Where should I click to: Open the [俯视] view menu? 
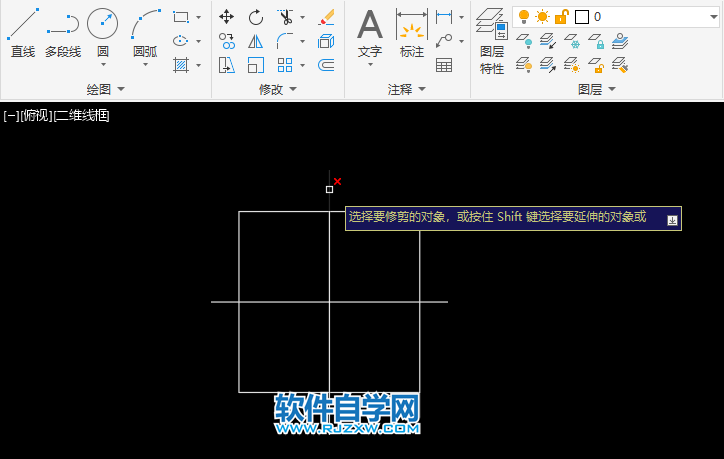click(36, 115)
